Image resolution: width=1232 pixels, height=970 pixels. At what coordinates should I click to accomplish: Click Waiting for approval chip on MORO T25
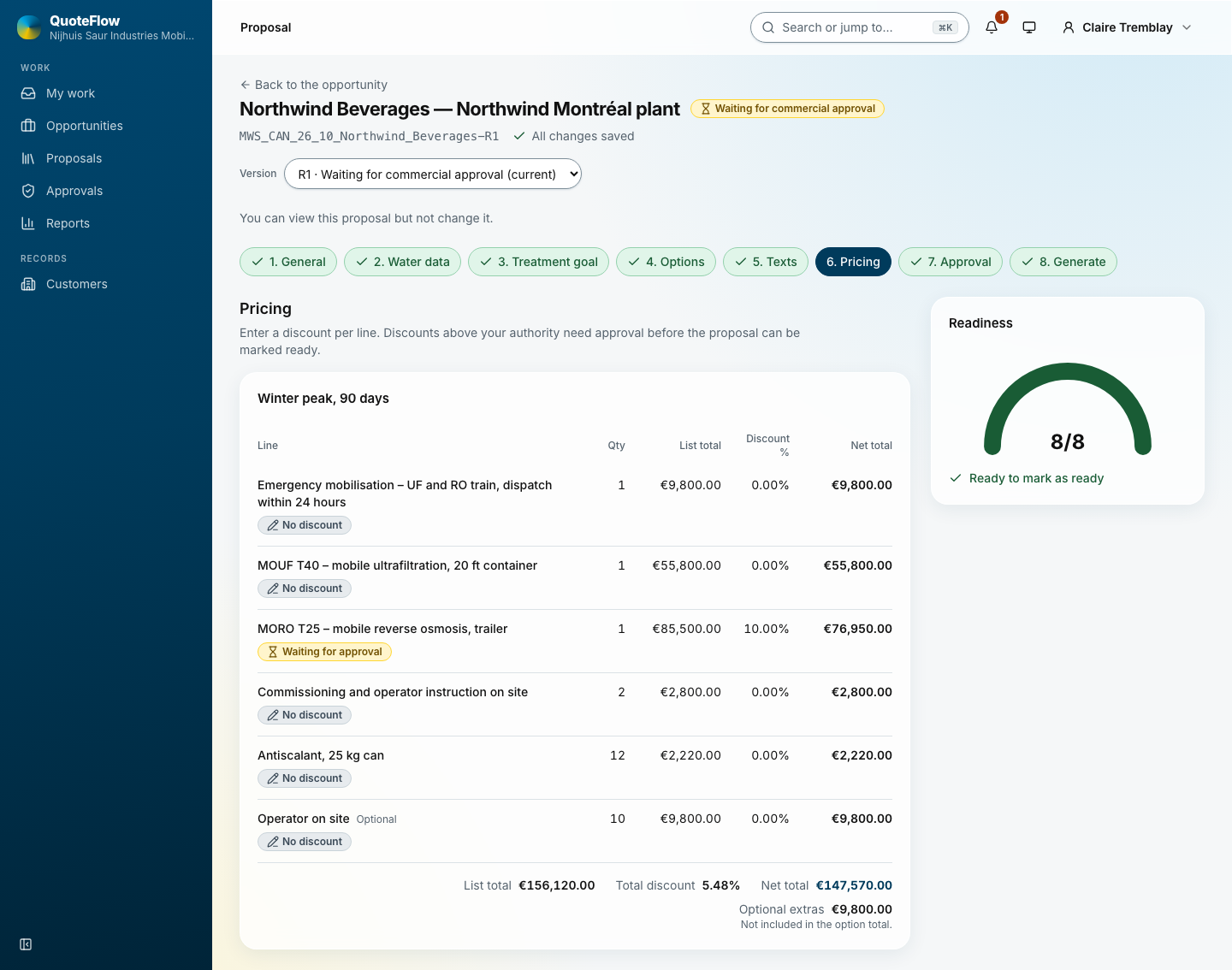(x=324, y=652)
